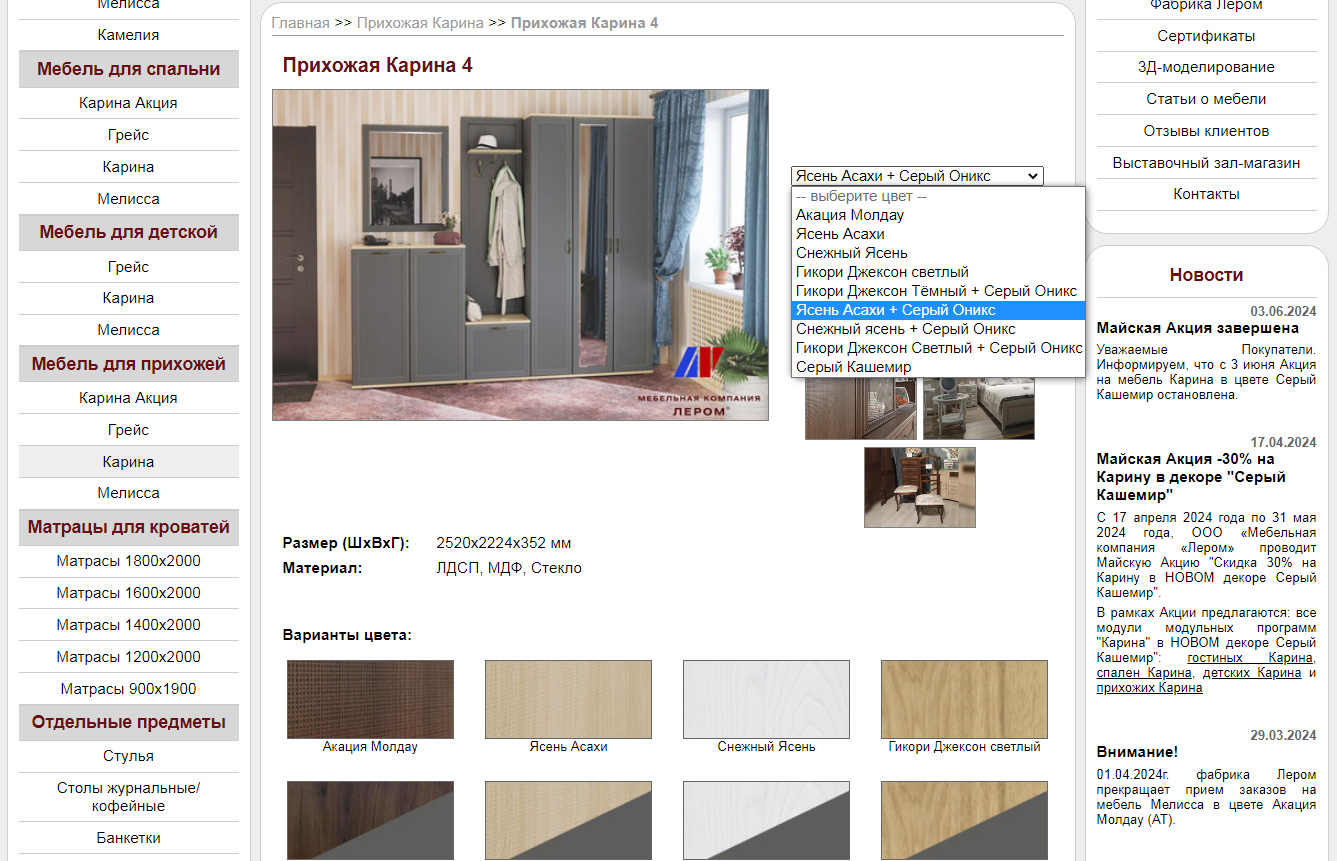Select highlighted 'Ясень Асахи + Серый Оникс' option
The image size is (1337, 861).
[938, 310]
